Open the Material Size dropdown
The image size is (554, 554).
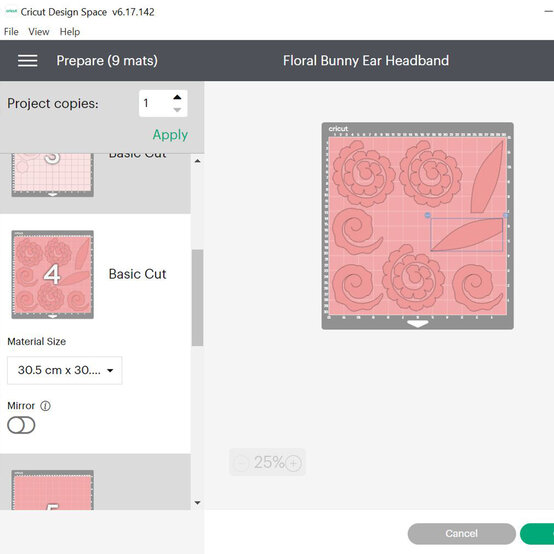pyautogui.click(x=65, y=370)
